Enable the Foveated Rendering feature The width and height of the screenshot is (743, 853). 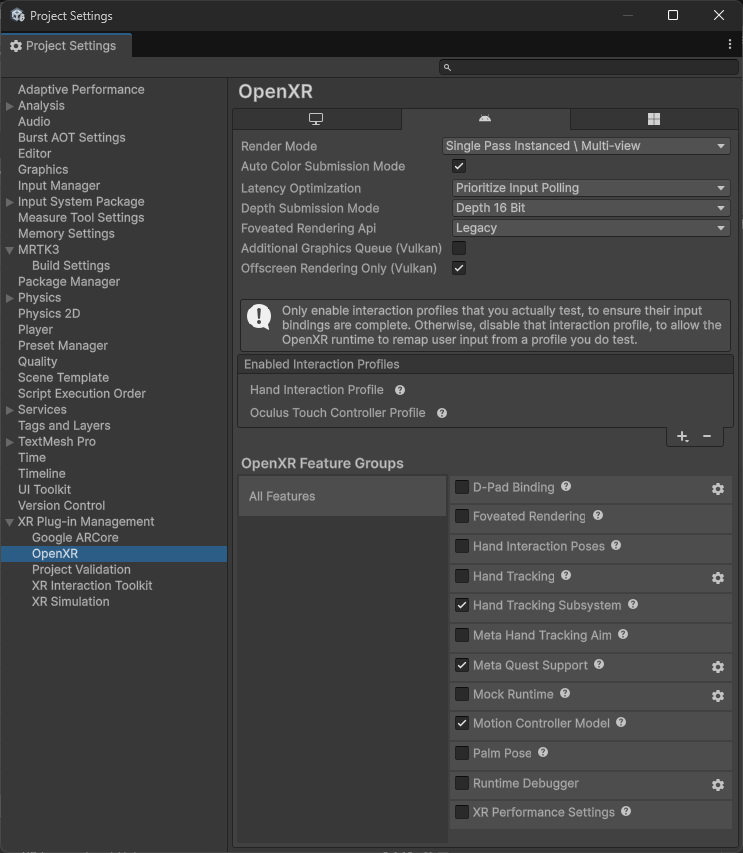click(462, 519)
